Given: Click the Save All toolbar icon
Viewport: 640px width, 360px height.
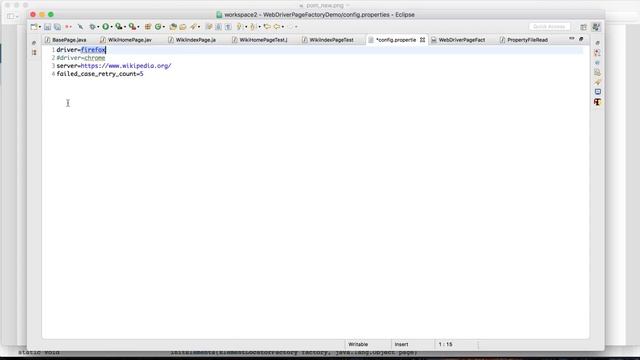Looking at the screenshot, I should coord(58,27).
